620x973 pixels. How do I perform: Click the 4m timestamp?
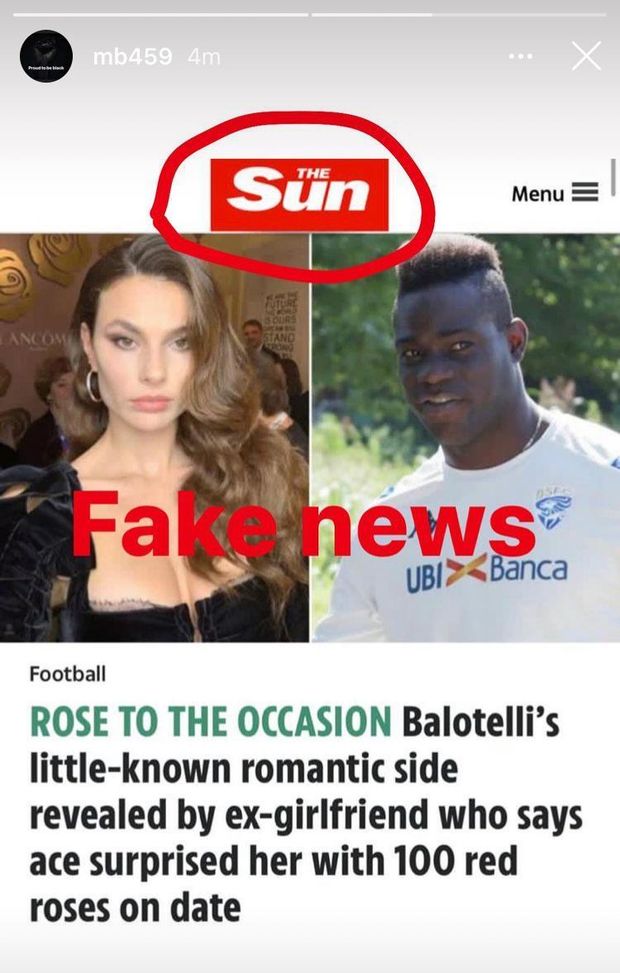pos(204,57)
